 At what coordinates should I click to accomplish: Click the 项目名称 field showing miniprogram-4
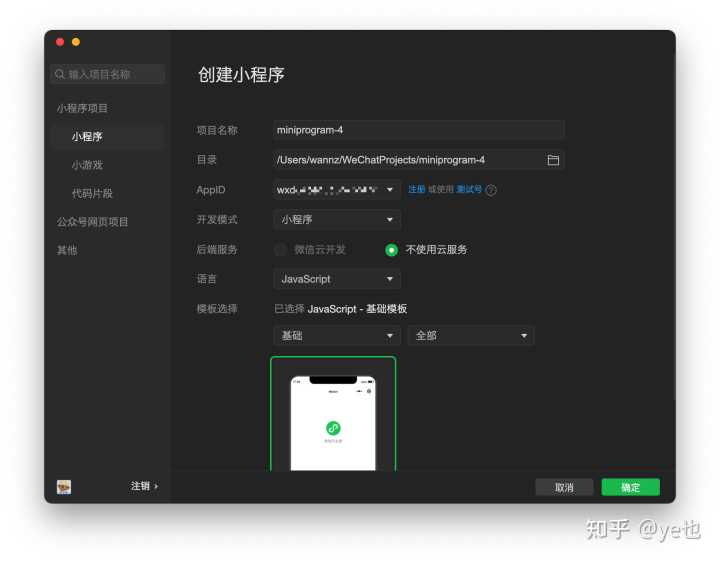tap(419, 130)
